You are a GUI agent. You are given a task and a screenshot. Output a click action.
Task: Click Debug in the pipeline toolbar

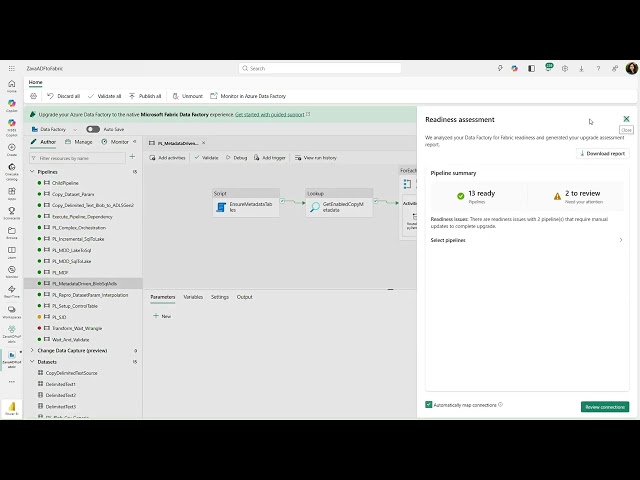[x=236, y=158]
